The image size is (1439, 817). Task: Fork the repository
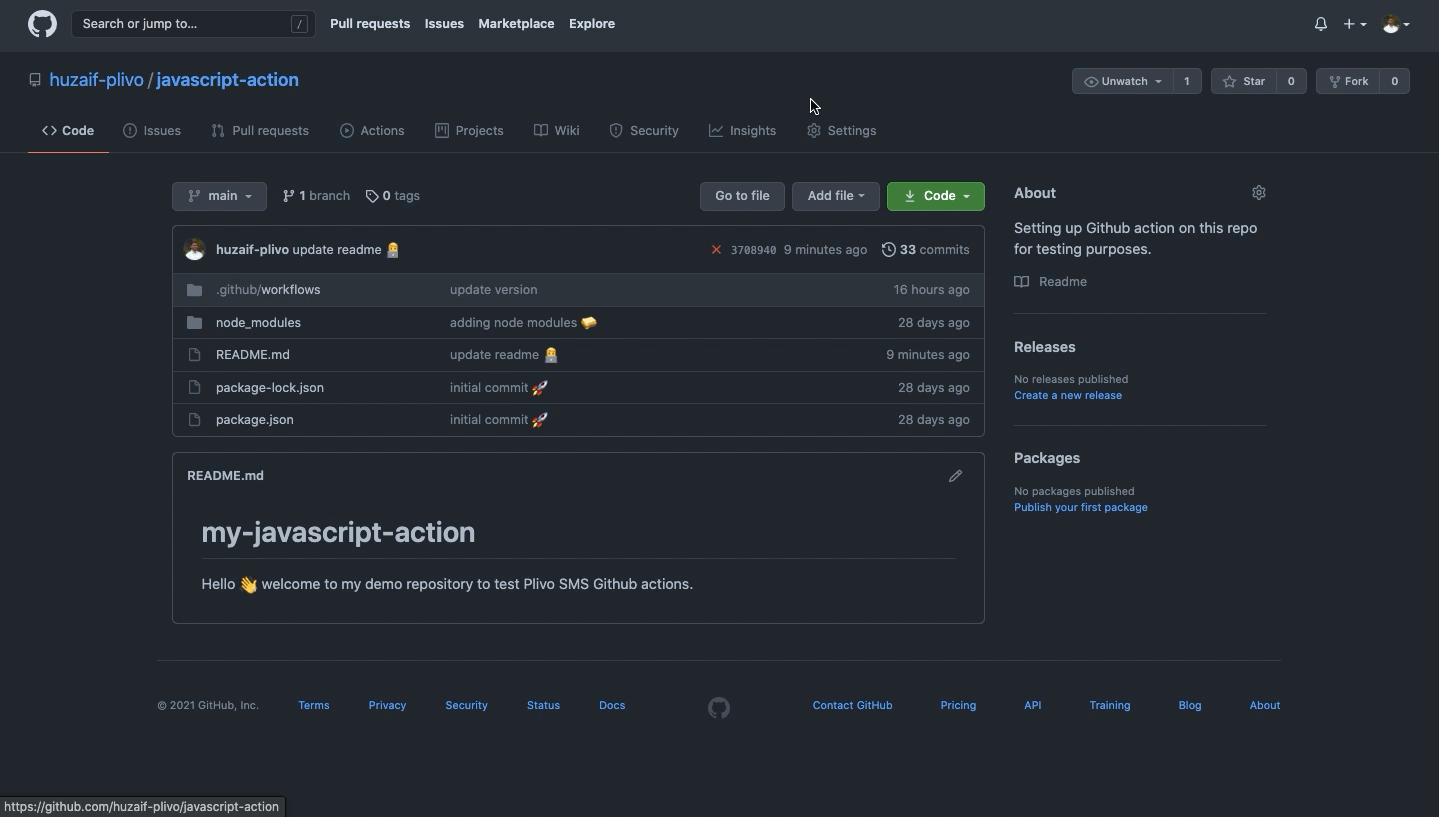coord(1348,81)
